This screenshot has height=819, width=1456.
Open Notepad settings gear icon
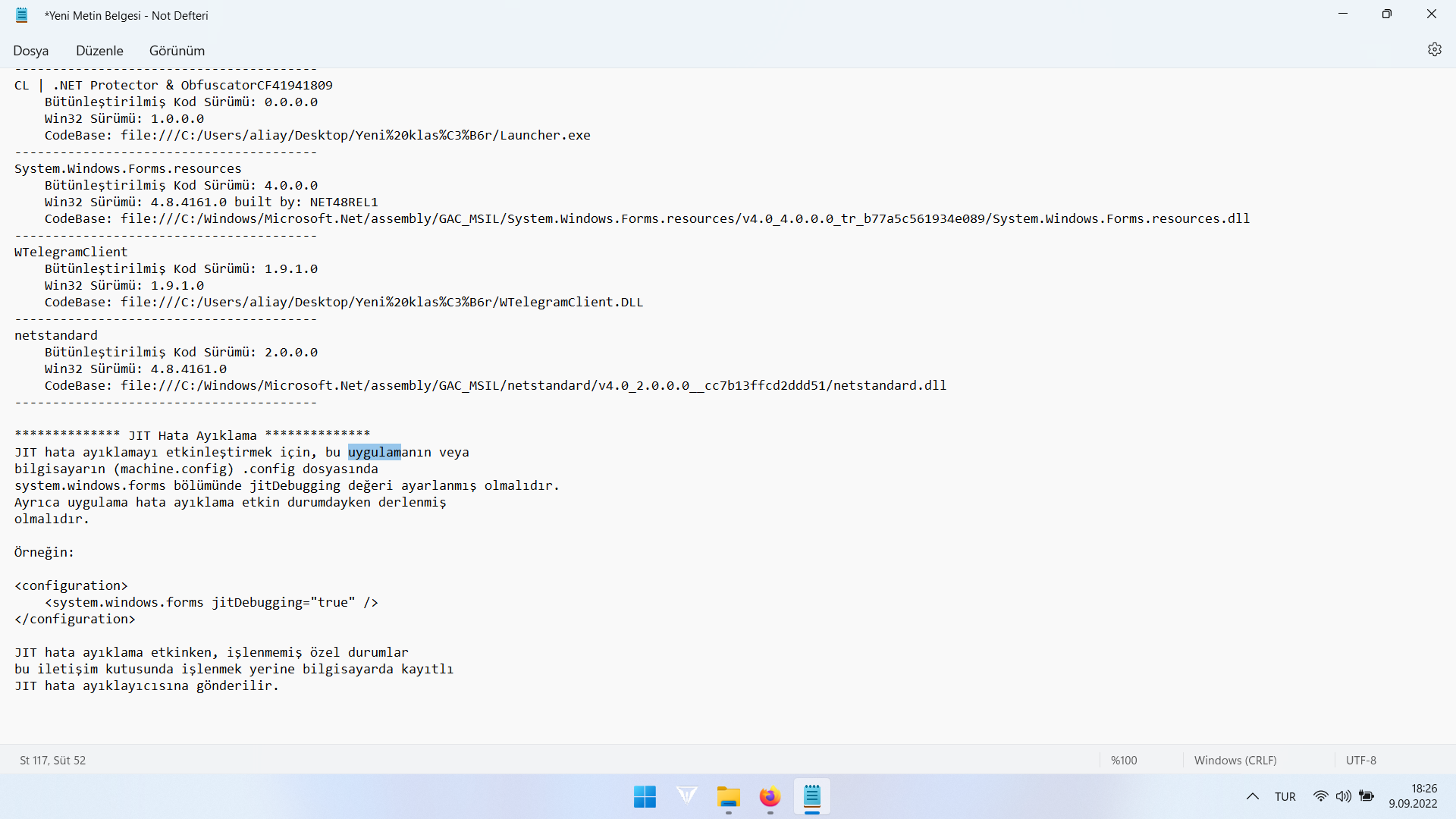coord(1434,49)
